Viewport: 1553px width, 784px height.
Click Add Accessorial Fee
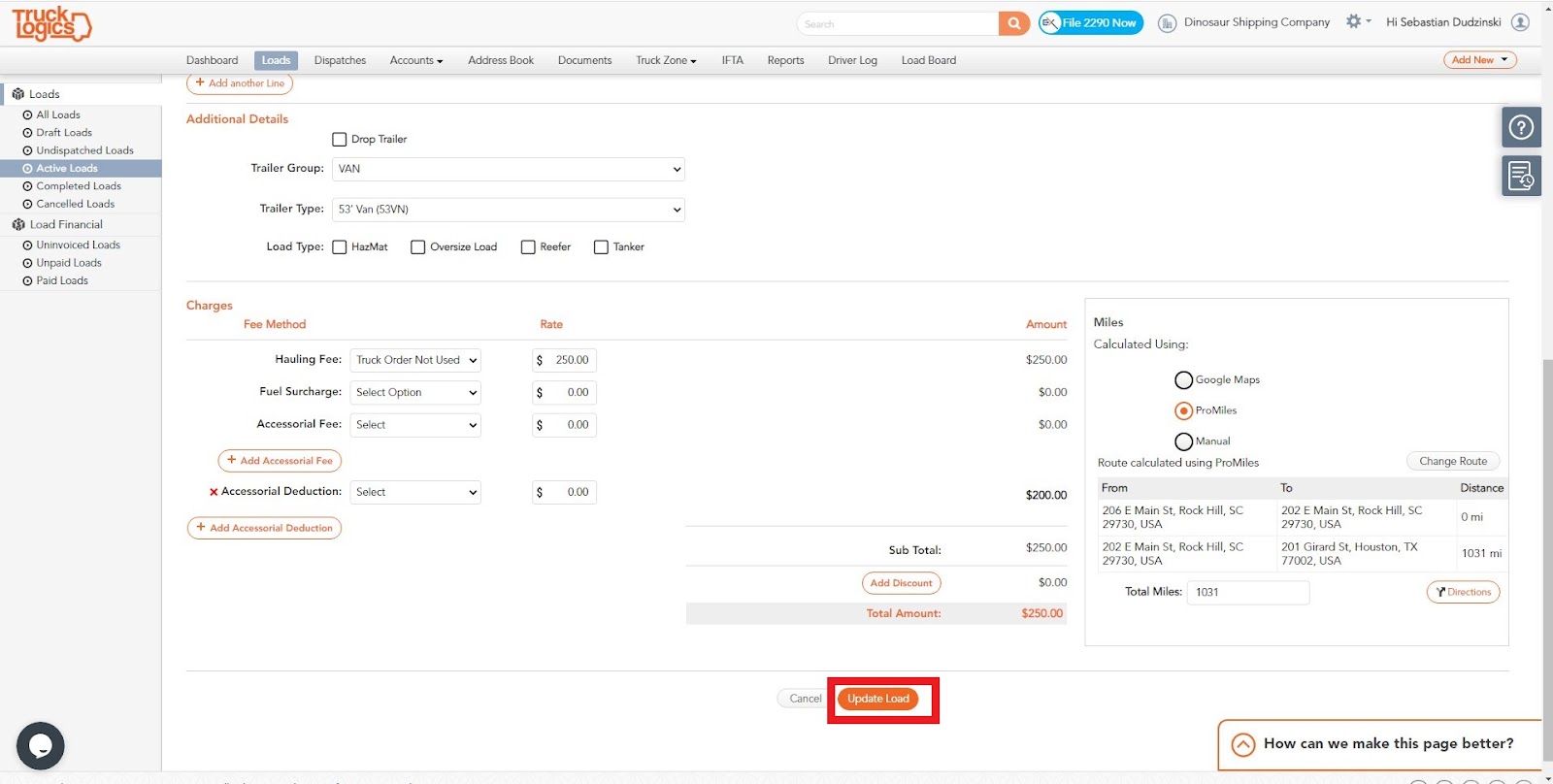[280, 461]
